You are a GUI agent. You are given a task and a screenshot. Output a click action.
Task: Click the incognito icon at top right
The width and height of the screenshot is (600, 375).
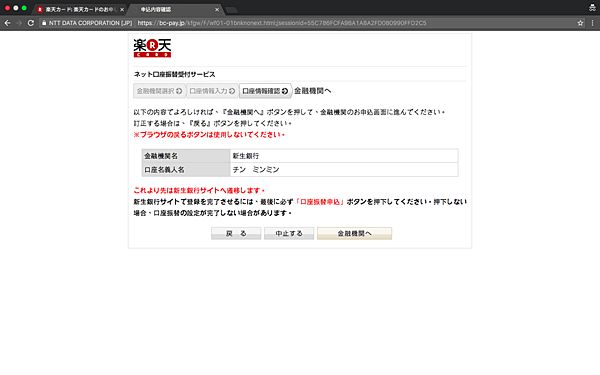(x=592, y=8)
